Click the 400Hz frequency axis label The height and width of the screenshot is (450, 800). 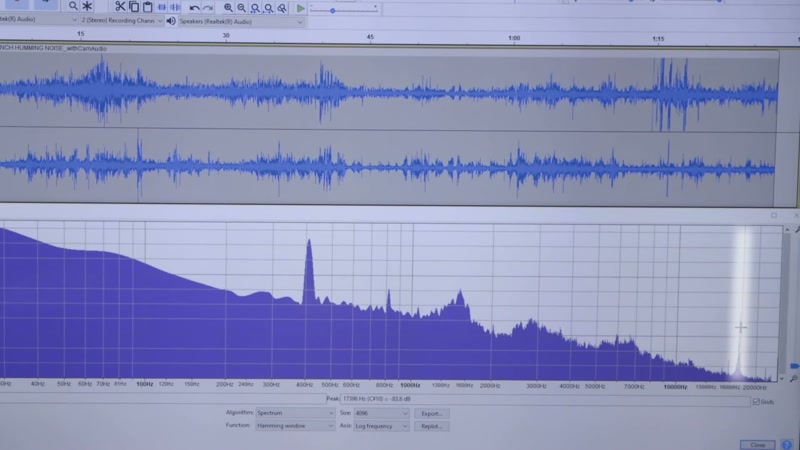click(x=305, y=385)
